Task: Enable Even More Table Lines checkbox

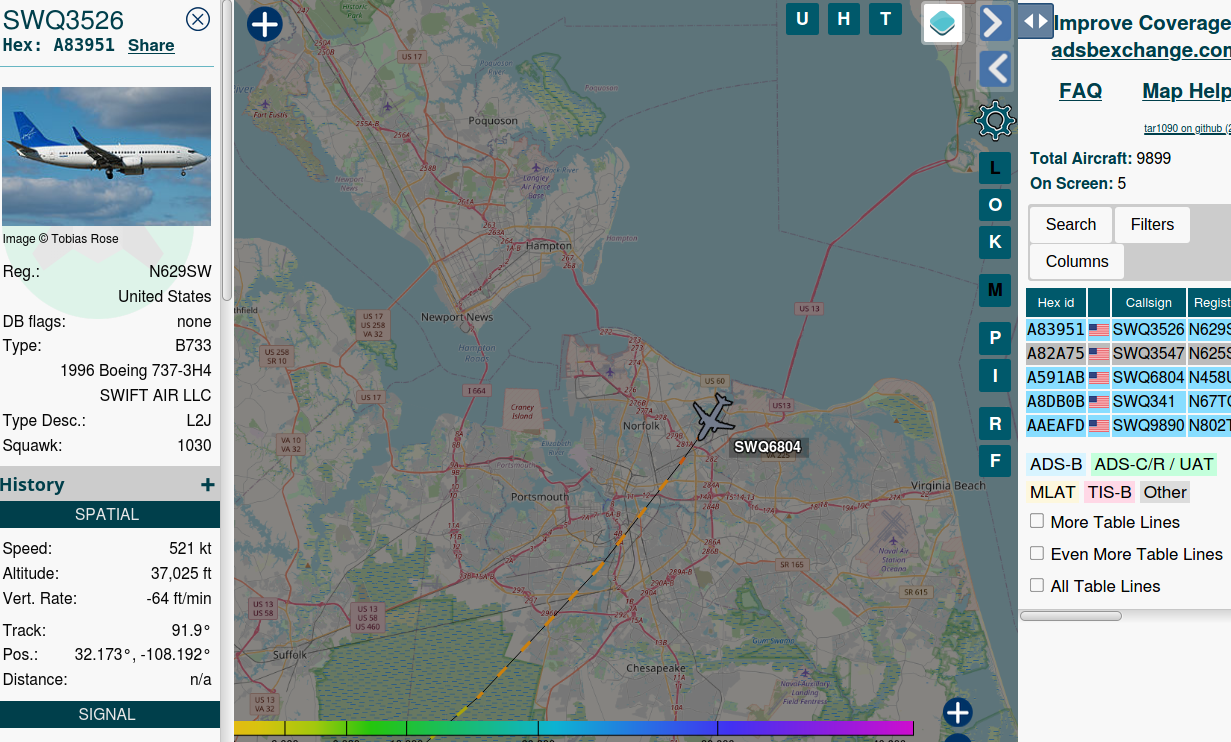Action: (1037, 553)
